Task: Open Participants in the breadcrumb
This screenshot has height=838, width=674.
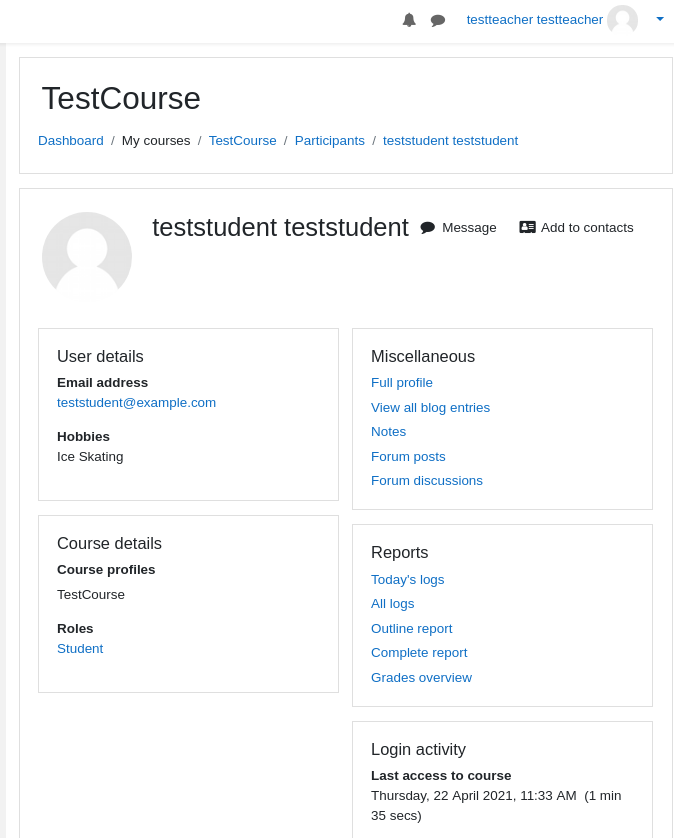Action: 330,141
